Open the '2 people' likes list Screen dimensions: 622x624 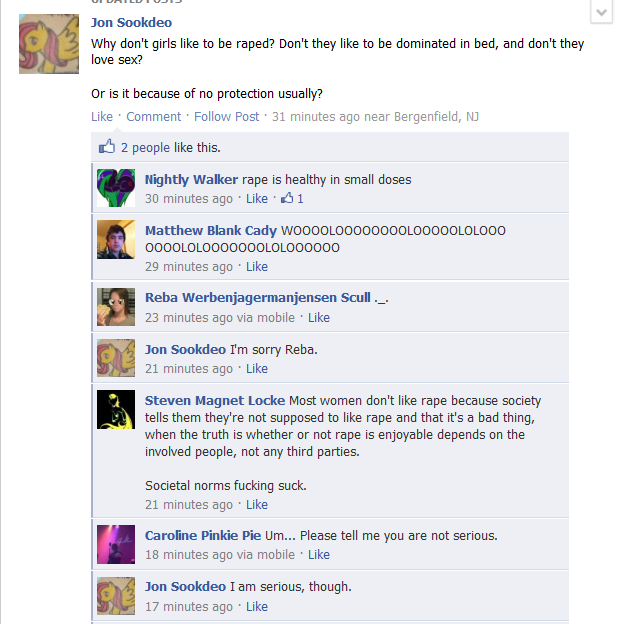[145, 148]
